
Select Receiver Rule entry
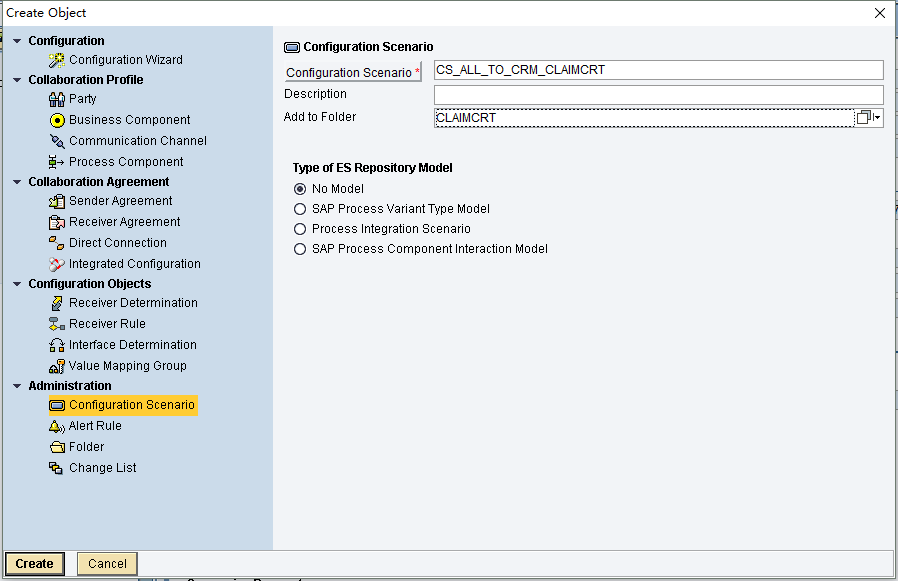107,324
